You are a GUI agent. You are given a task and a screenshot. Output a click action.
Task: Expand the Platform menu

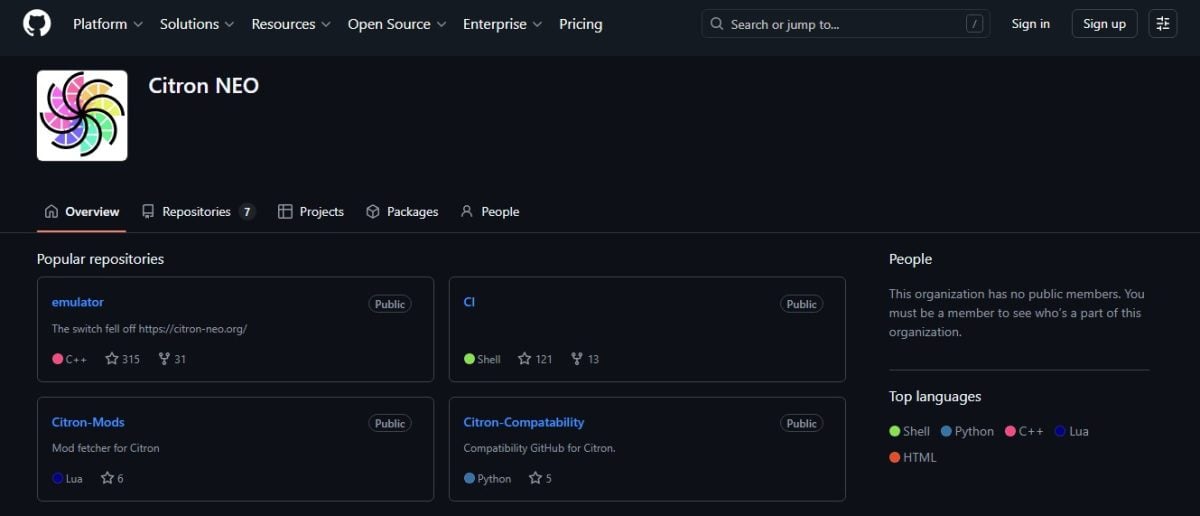click(108, 24)
